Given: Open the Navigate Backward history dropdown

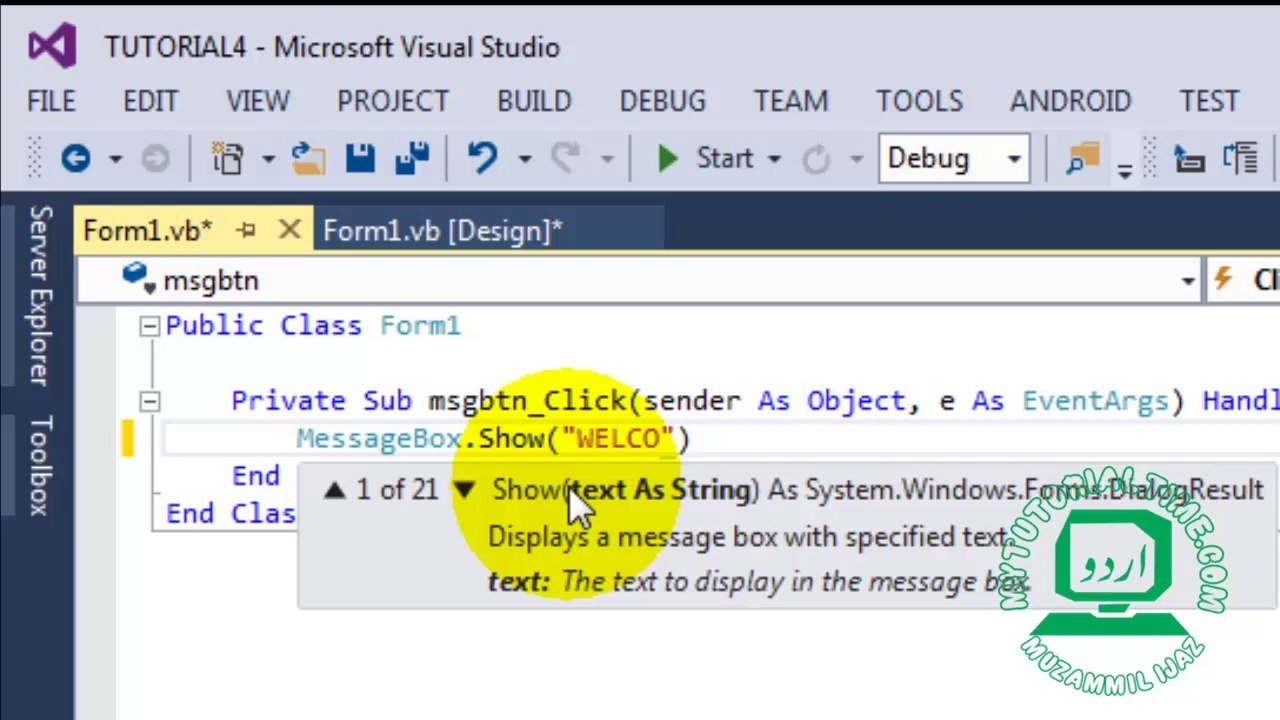Looking at the screenshot, I should click(x=115, y=160).
